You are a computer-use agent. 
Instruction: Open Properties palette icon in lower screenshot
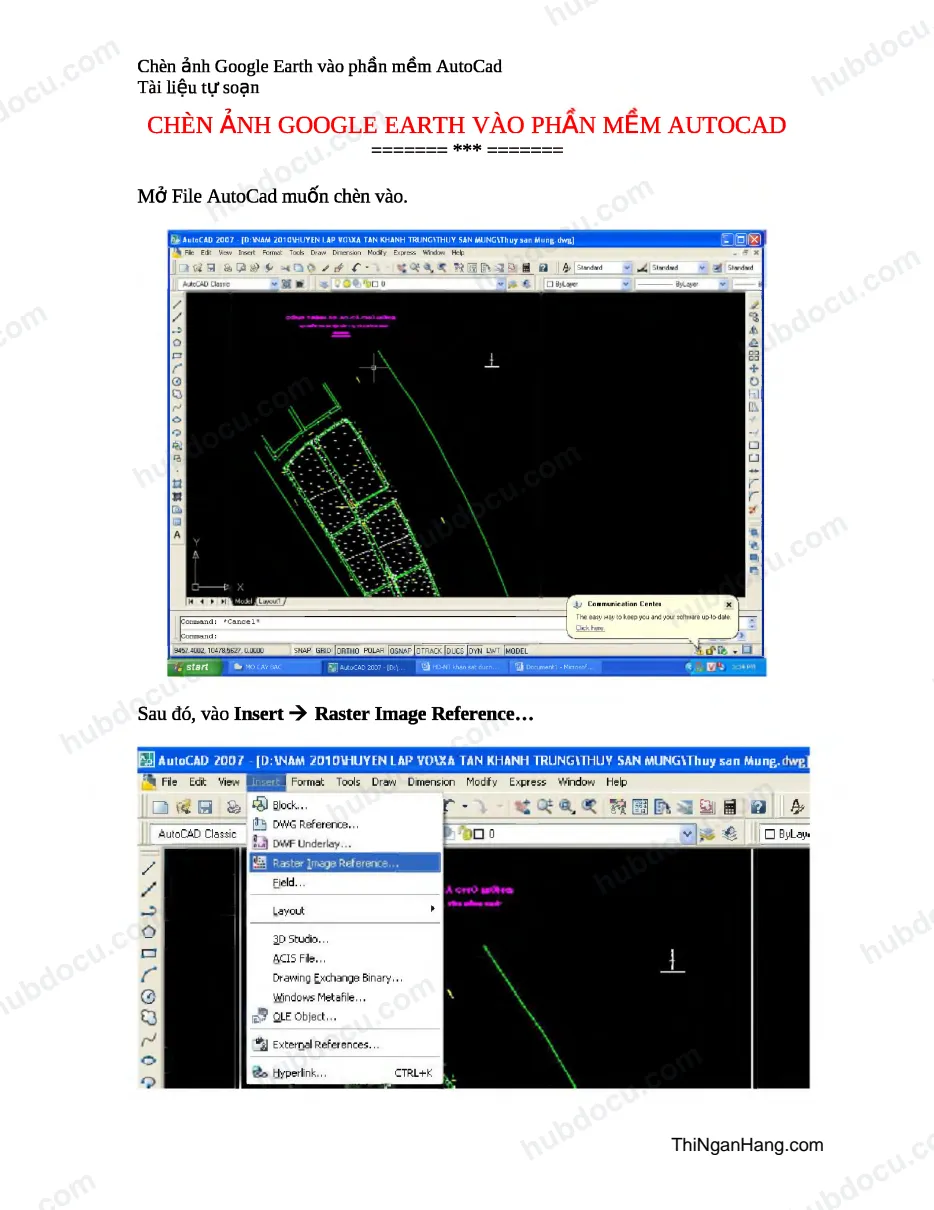coord(618,806)
